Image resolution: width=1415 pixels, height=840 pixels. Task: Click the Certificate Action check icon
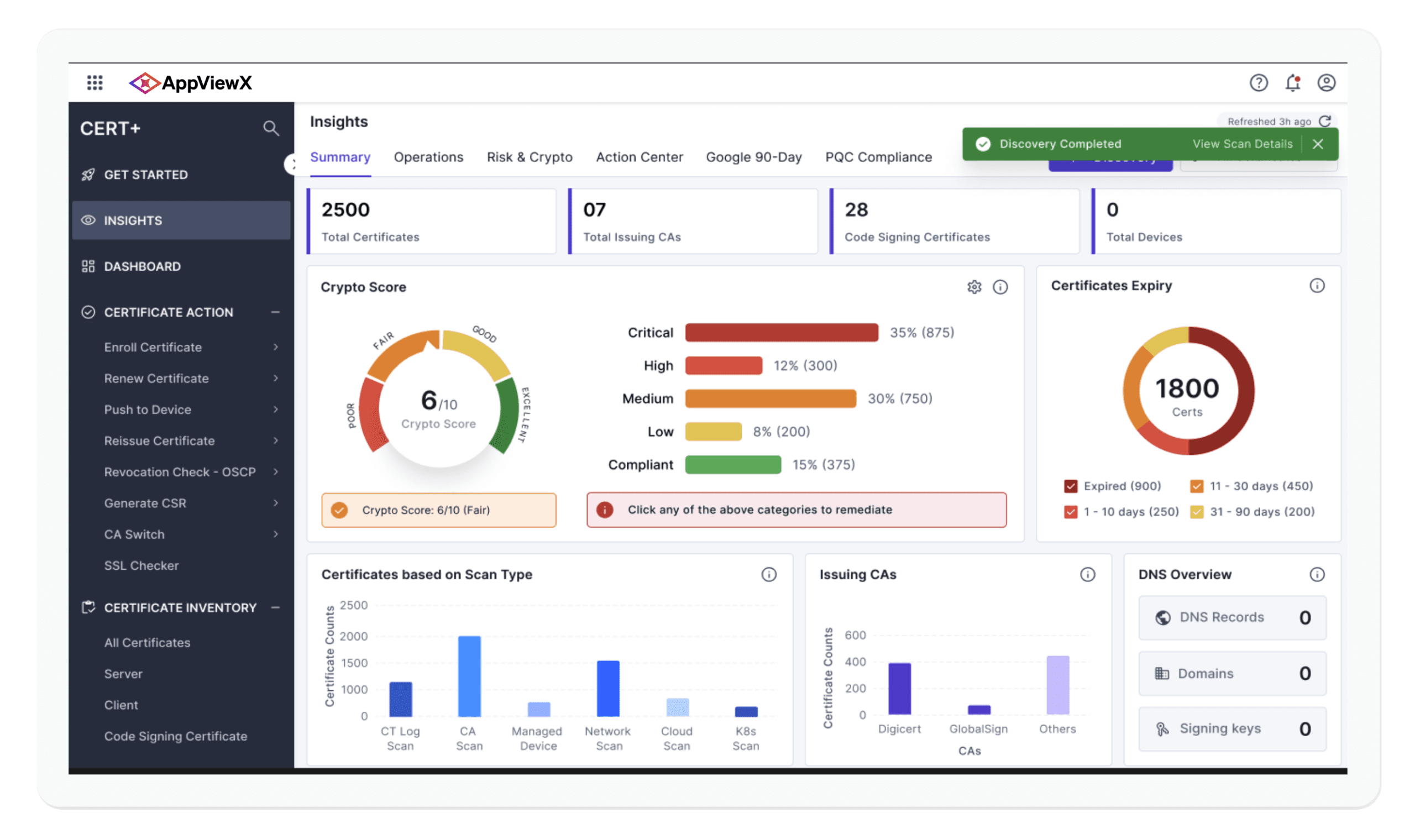point(88,312)
